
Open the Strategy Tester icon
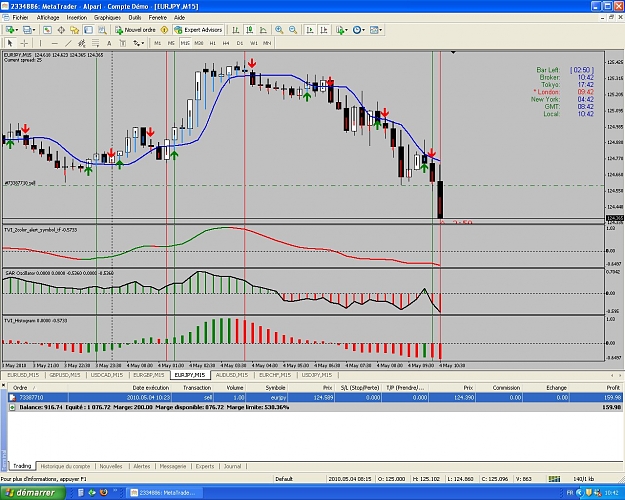pyautogui.click(x=102, y=30)
